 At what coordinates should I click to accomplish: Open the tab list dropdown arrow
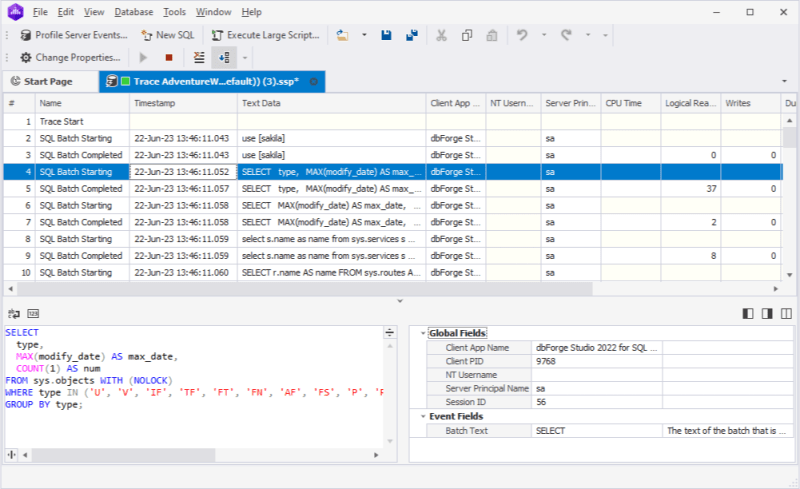coord(784,81)
